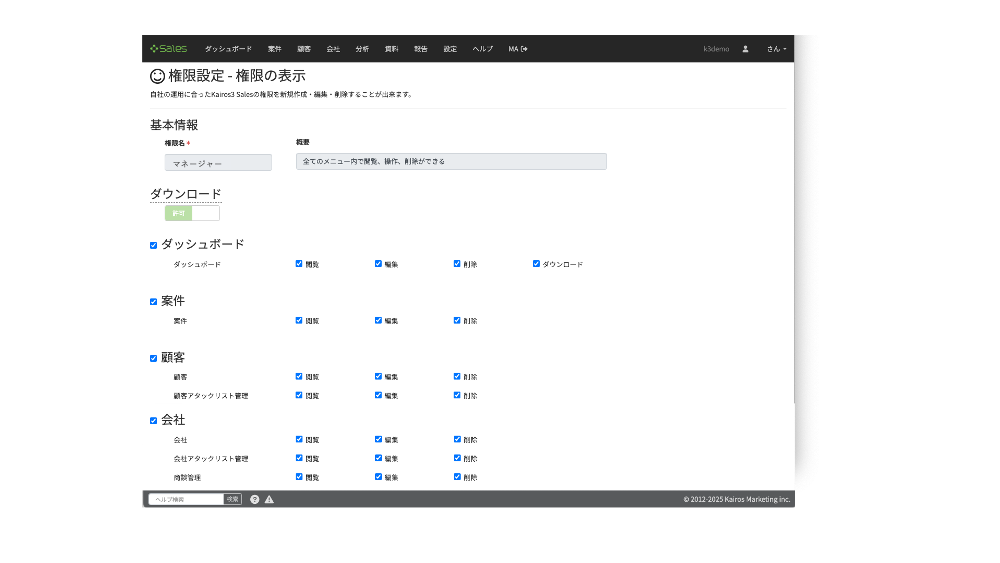The image size is (1000, 563).
Task: Open the 設定 menu in navbar
Action: 450,49
